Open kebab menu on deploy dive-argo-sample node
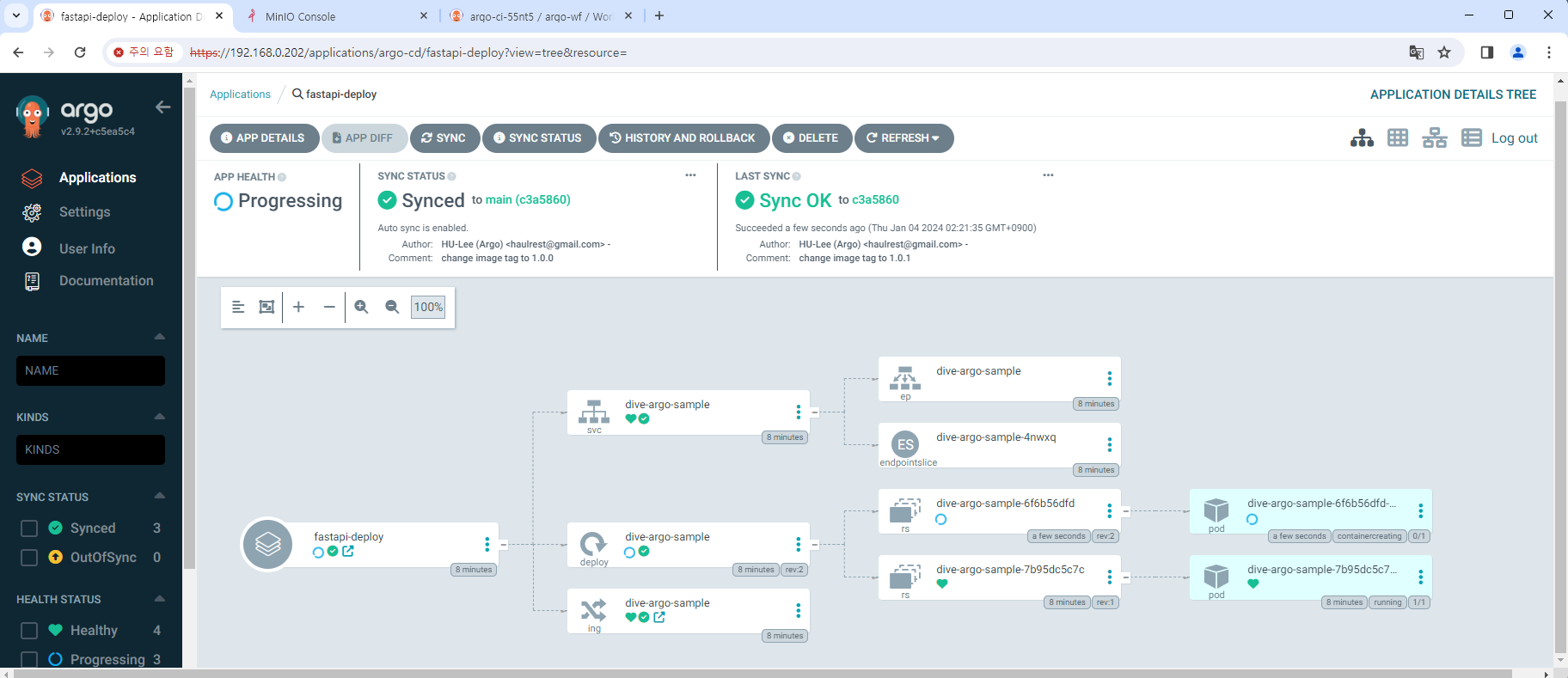 [799, 544]
